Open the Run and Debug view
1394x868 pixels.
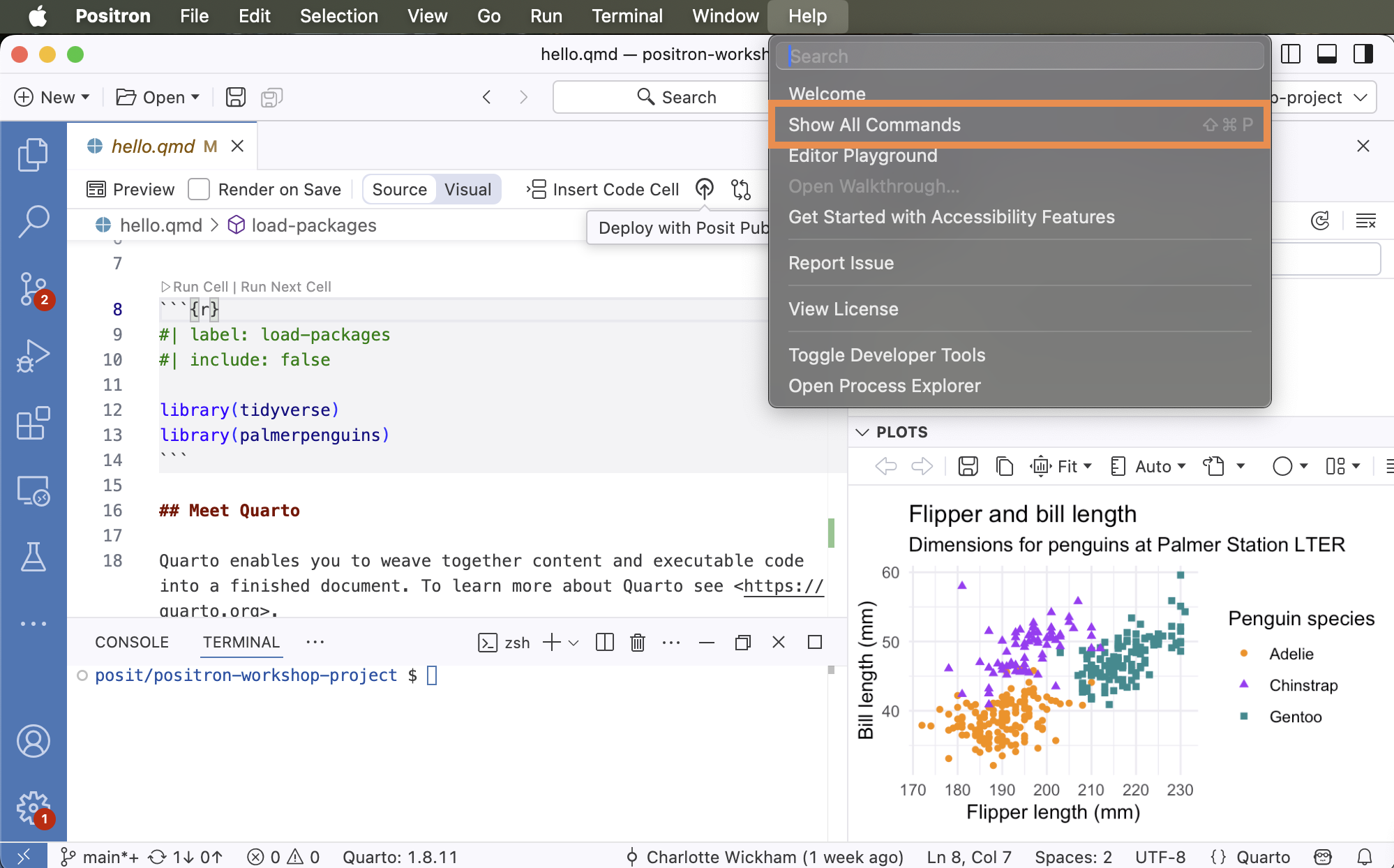33,355
